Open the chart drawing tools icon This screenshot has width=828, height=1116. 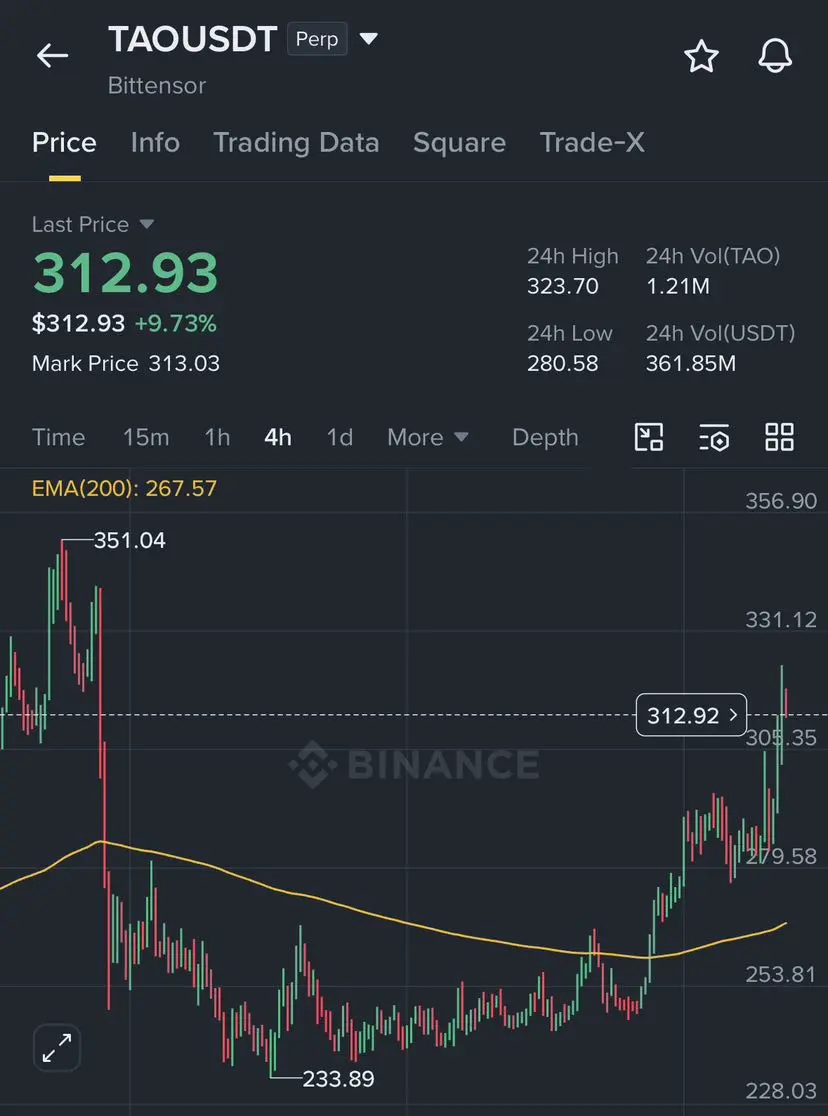coord(649,436)
